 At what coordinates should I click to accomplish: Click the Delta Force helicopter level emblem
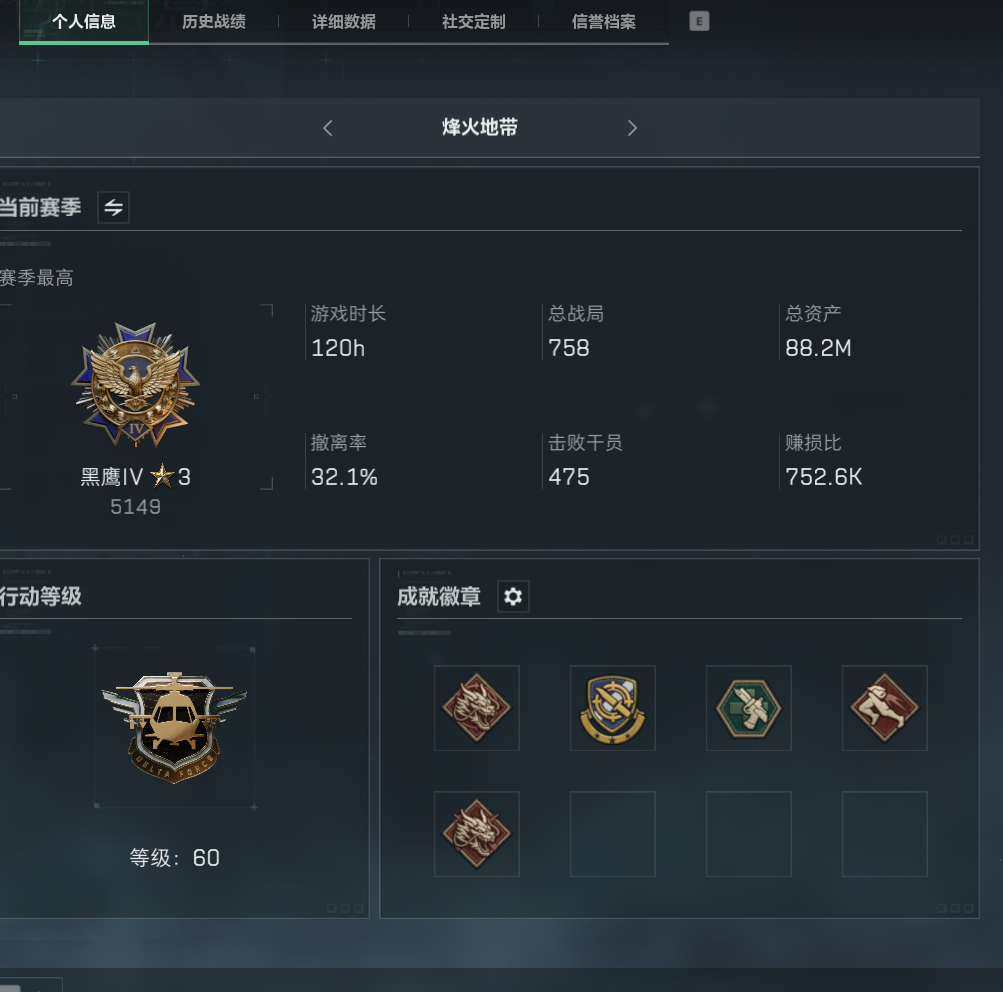pyautogui.click(x=174, y=727)
